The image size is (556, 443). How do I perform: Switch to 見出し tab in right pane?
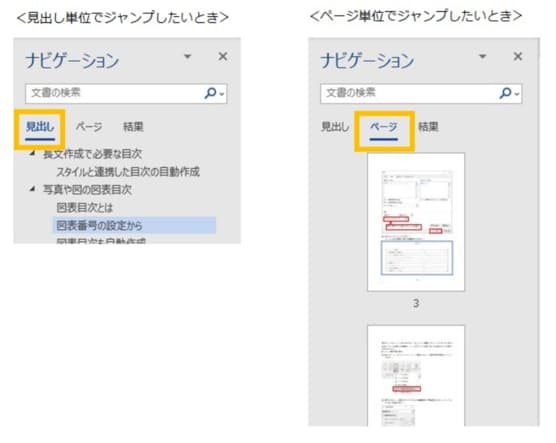click(335, 127)
